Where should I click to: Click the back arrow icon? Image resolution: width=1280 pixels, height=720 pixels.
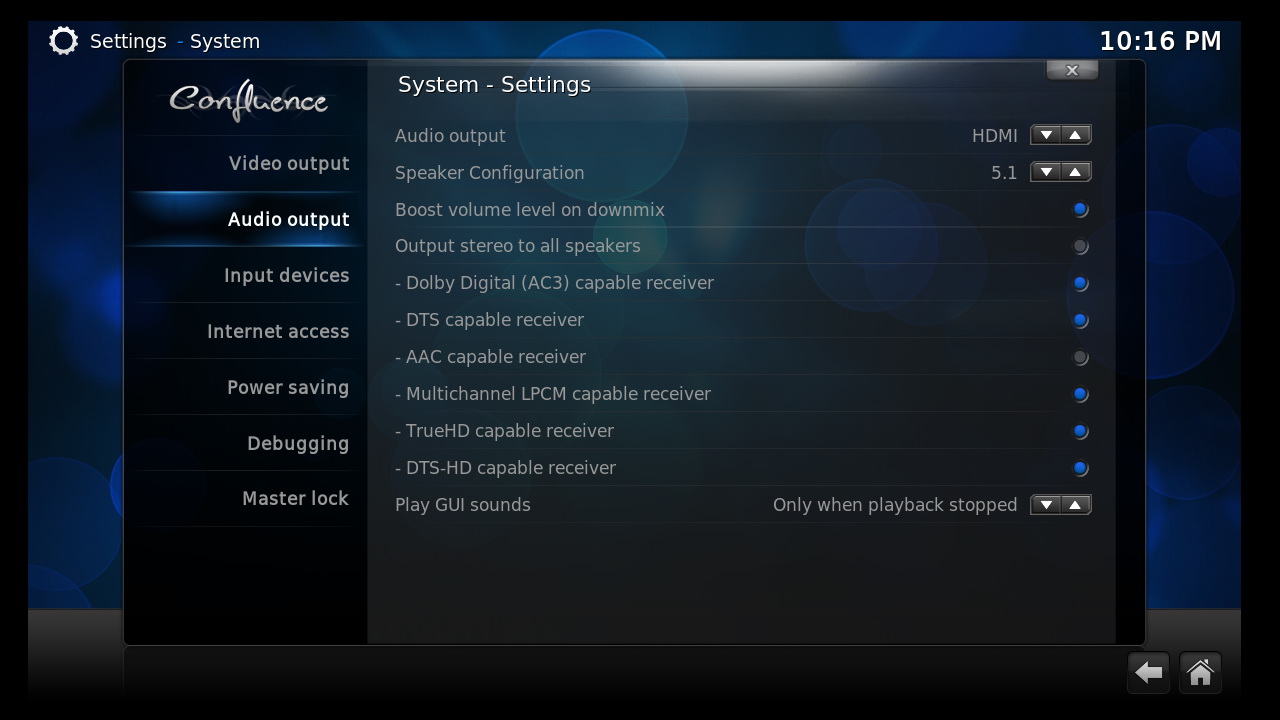[1149, 673]
